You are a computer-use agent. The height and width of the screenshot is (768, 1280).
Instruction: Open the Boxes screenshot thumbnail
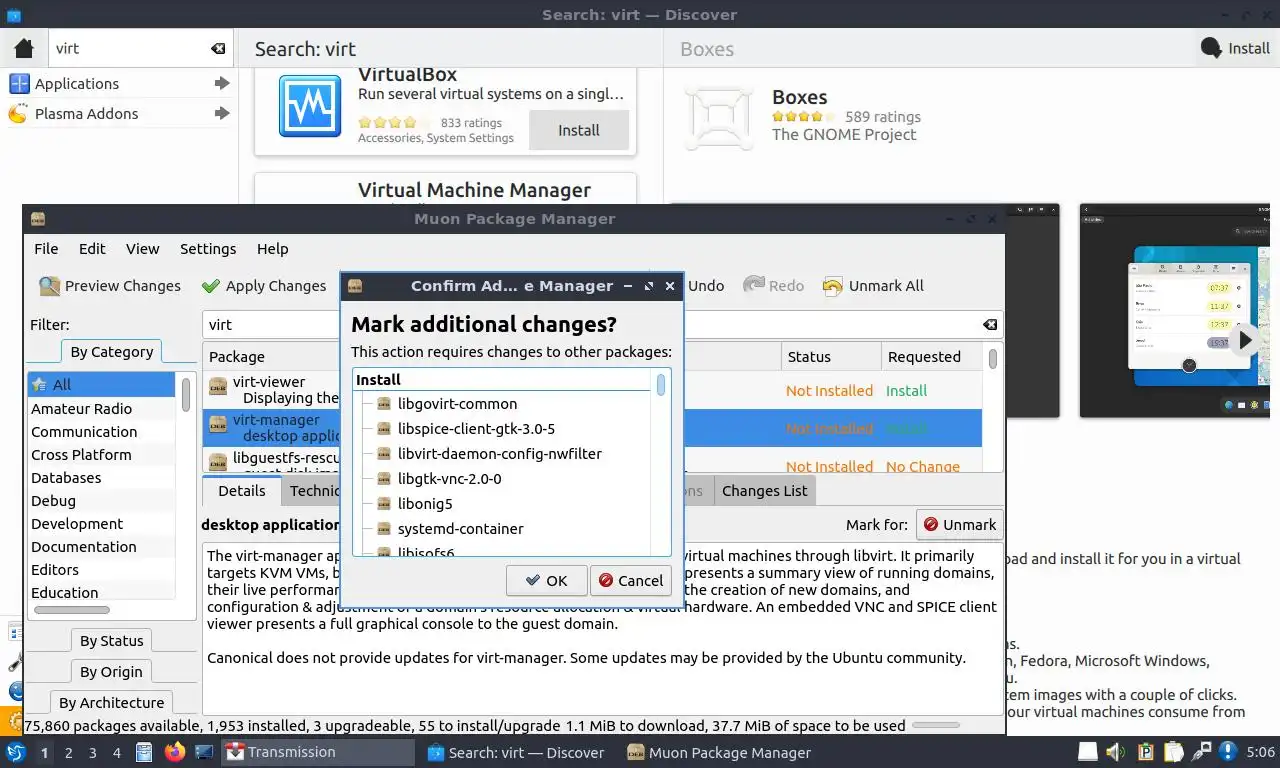tap(1177, 311)
